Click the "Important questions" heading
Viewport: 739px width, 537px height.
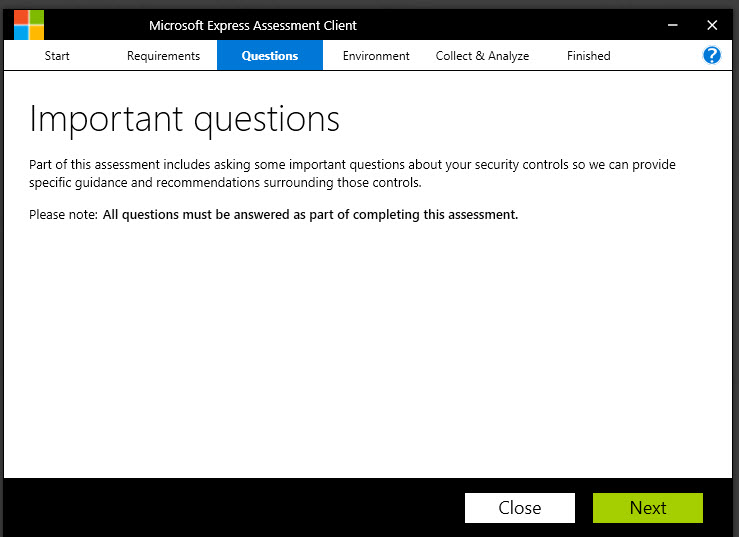pyautogui.click(x=185, y=119)
